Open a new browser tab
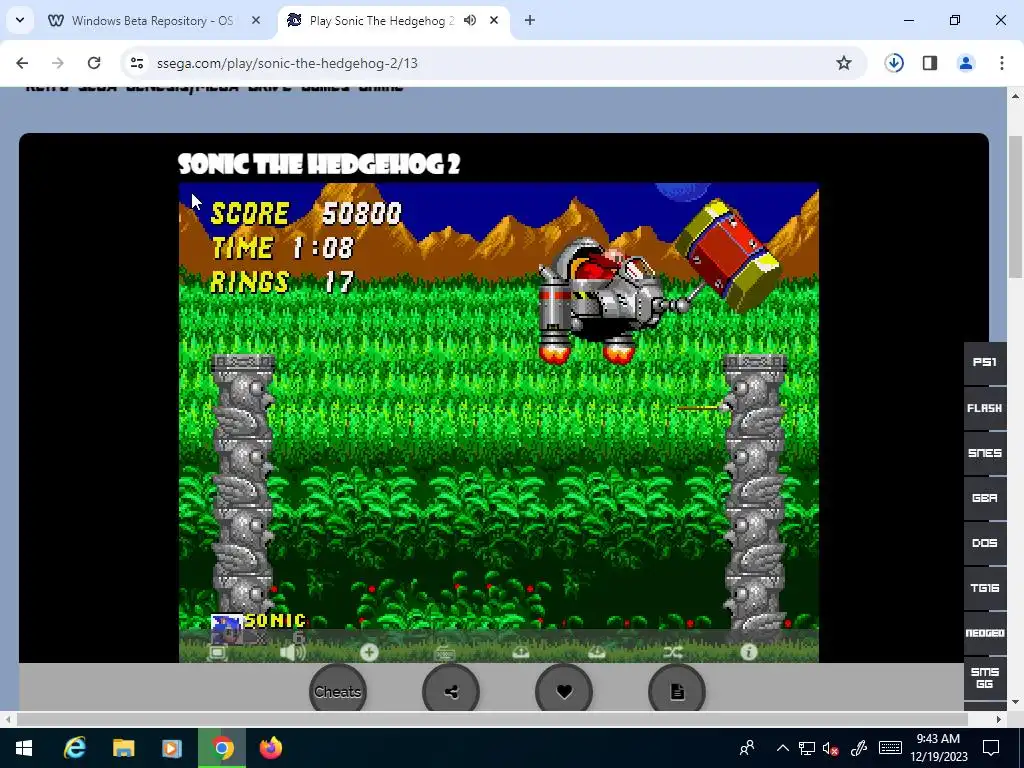 pyautogui.click(x=530, y=20)
